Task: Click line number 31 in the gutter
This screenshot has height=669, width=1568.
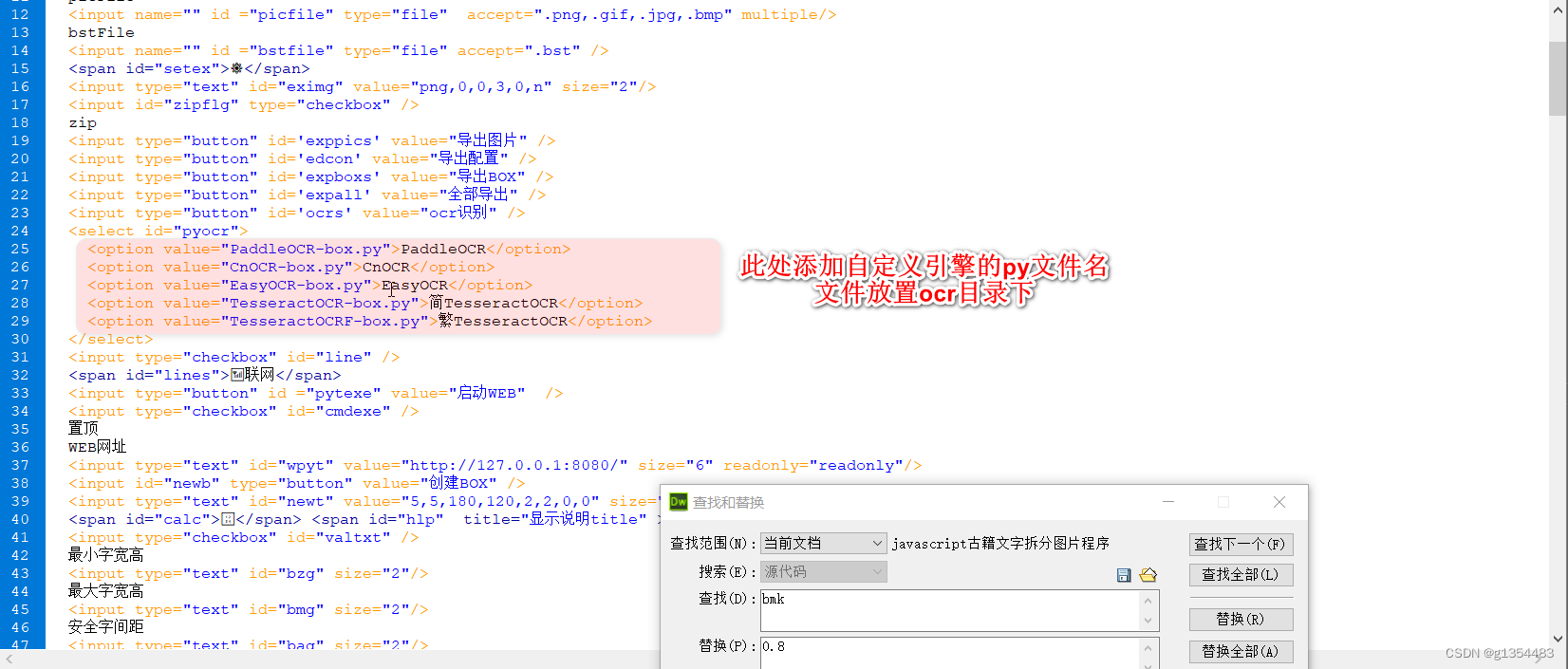Action: 20,357
